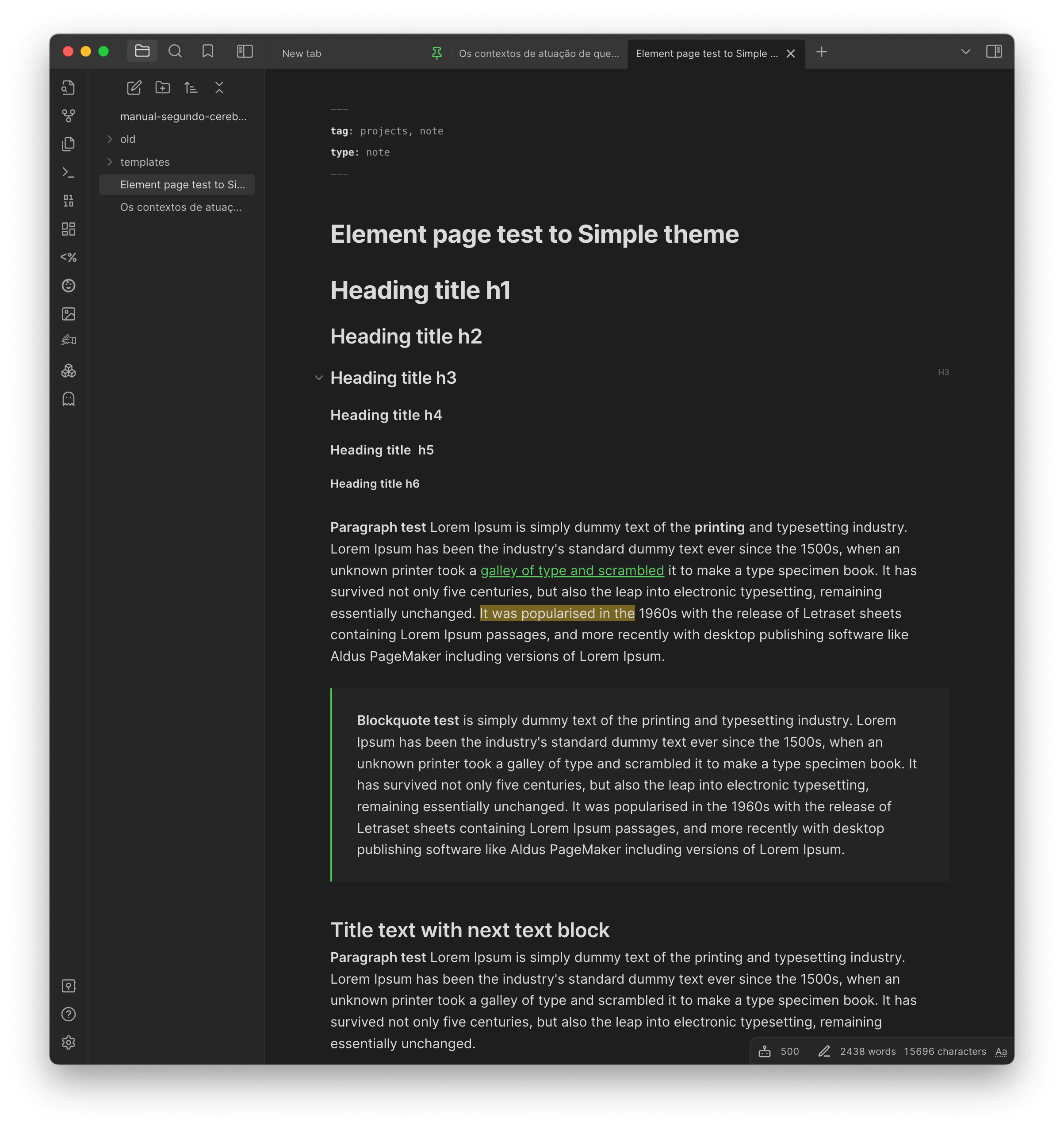Image resolution: width=1064 pixels, height=1130 pixels.
Task: Click the command palette terminal icon
Action: pos(68,172)
